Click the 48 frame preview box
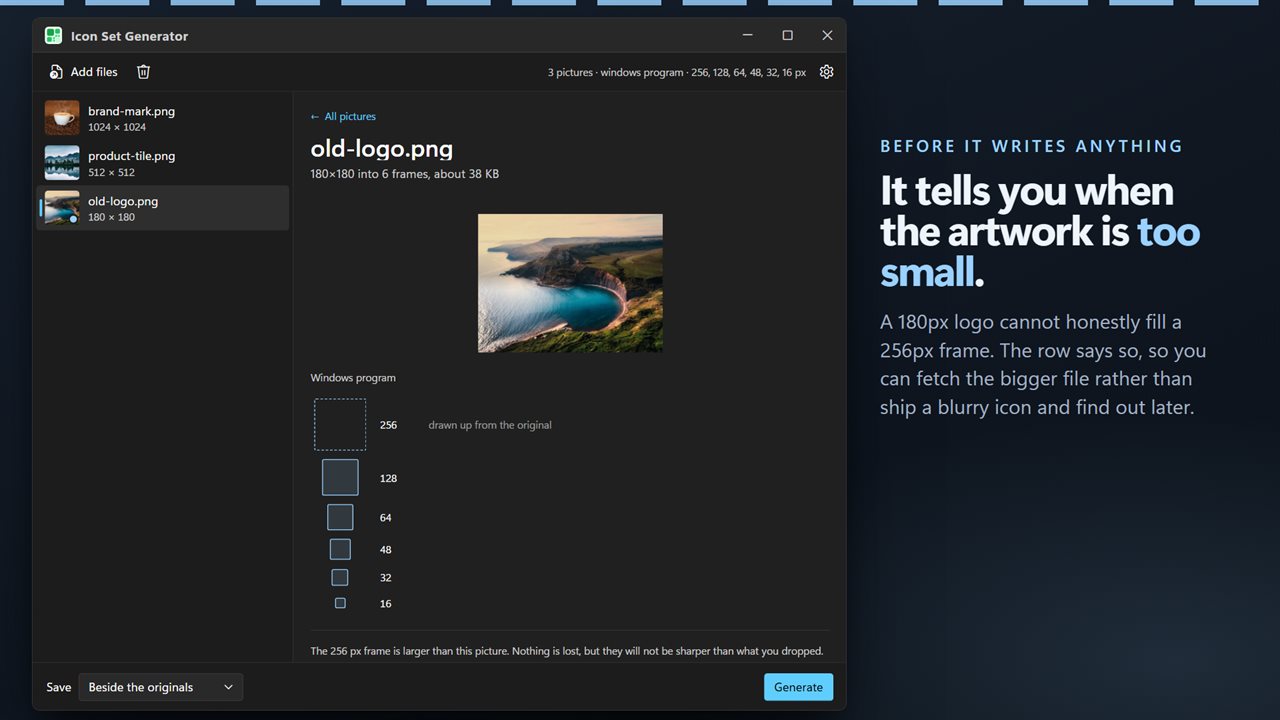Image resolution: width=1280 pixels, height=720 pixels. (x=340, y=549)
